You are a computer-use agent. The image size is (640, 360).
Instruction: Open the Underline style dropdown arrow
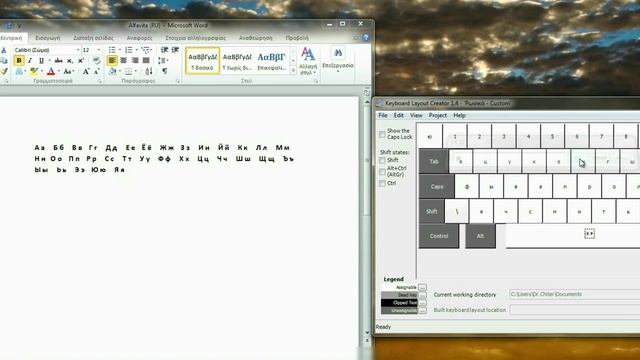coord(49,61)
